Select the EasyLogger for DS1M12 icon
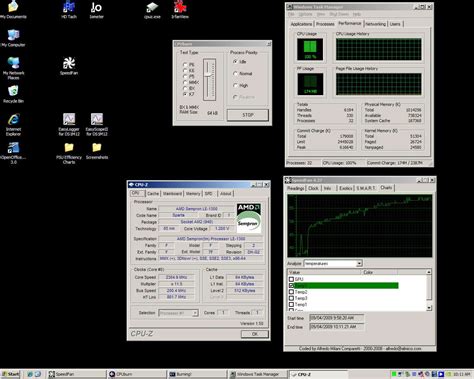 point(69,124)
